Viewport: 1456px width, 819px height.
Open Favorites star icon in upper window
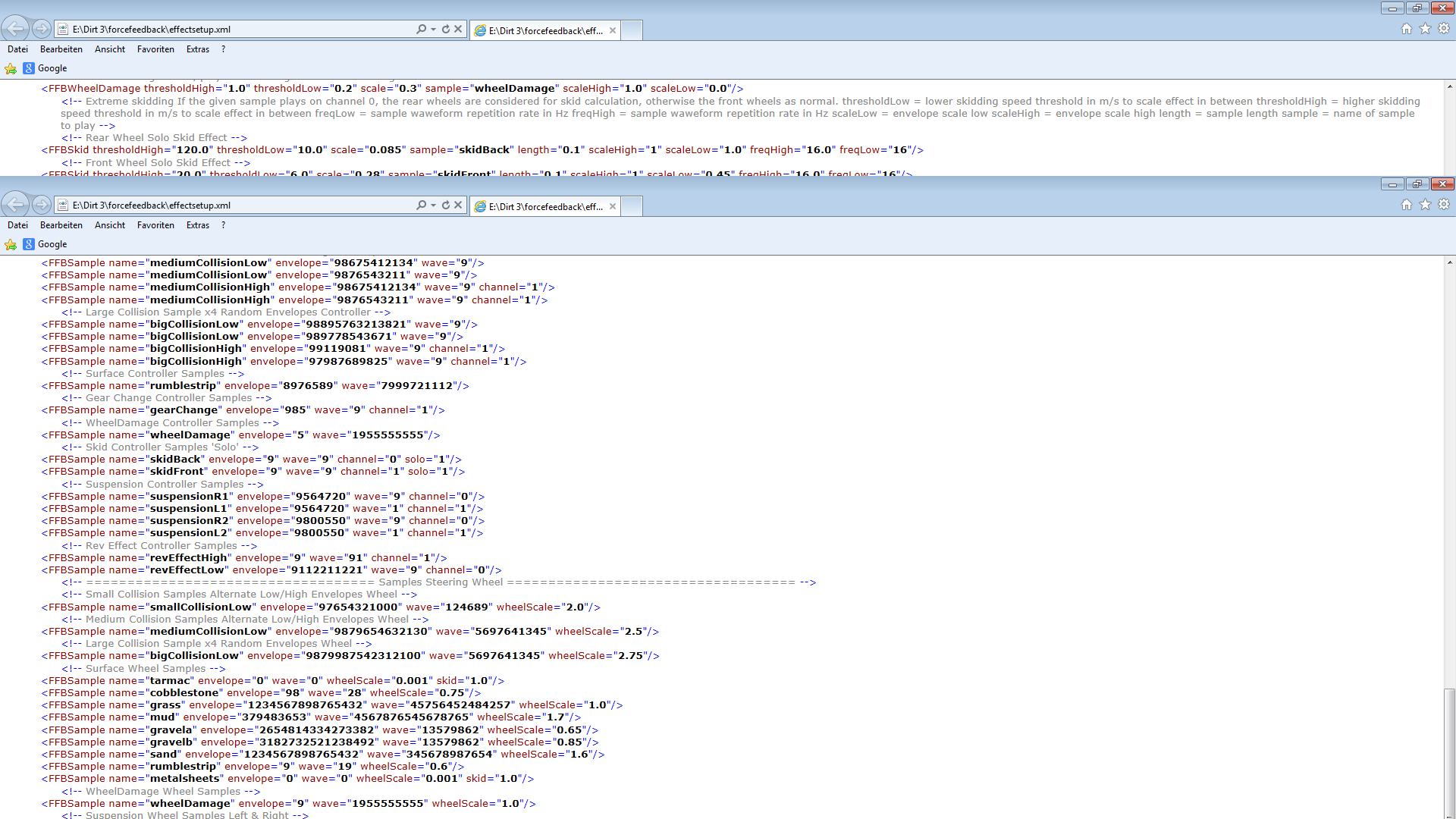1425,29
